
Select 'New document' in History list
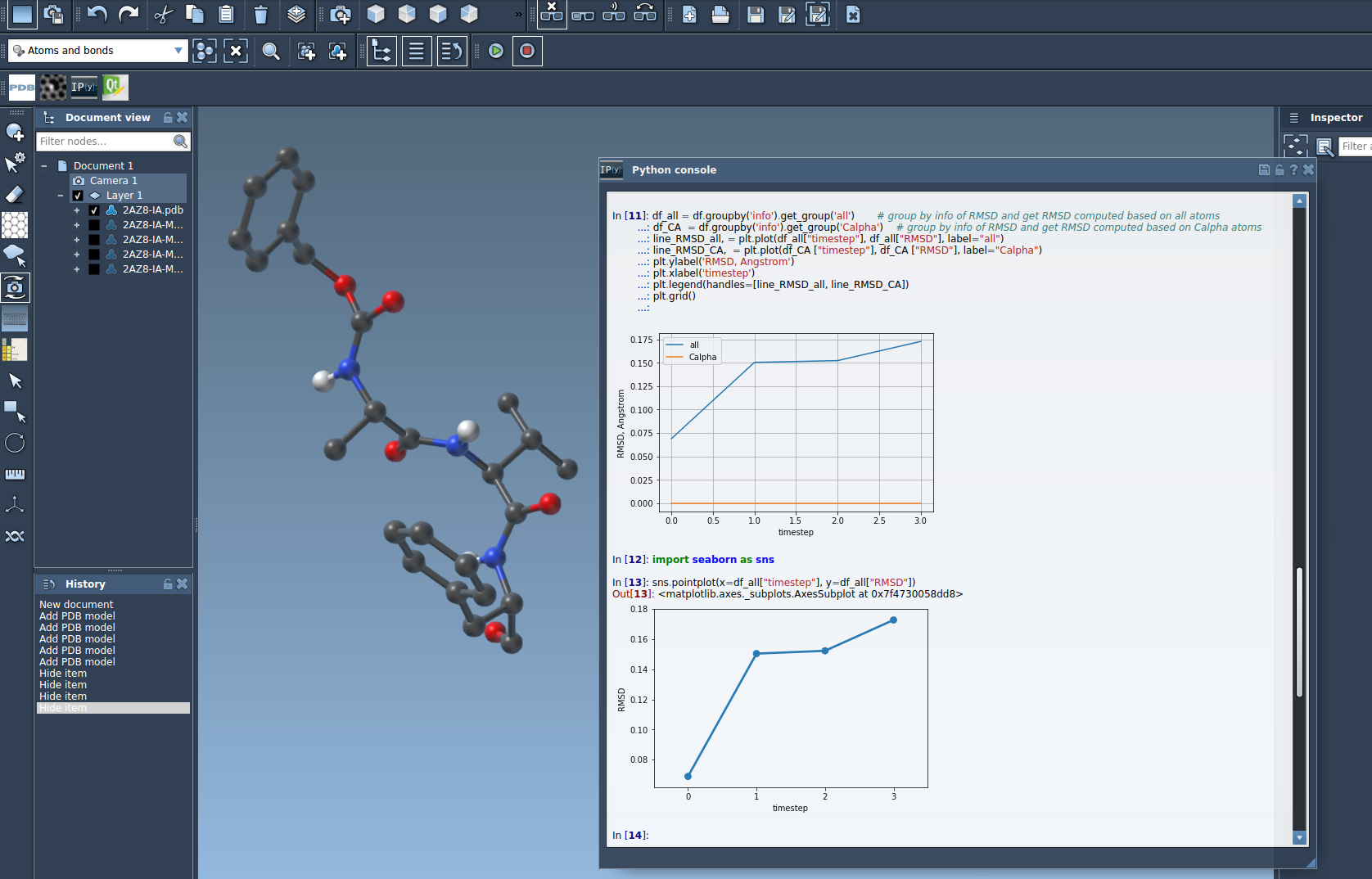coord(76,605)
